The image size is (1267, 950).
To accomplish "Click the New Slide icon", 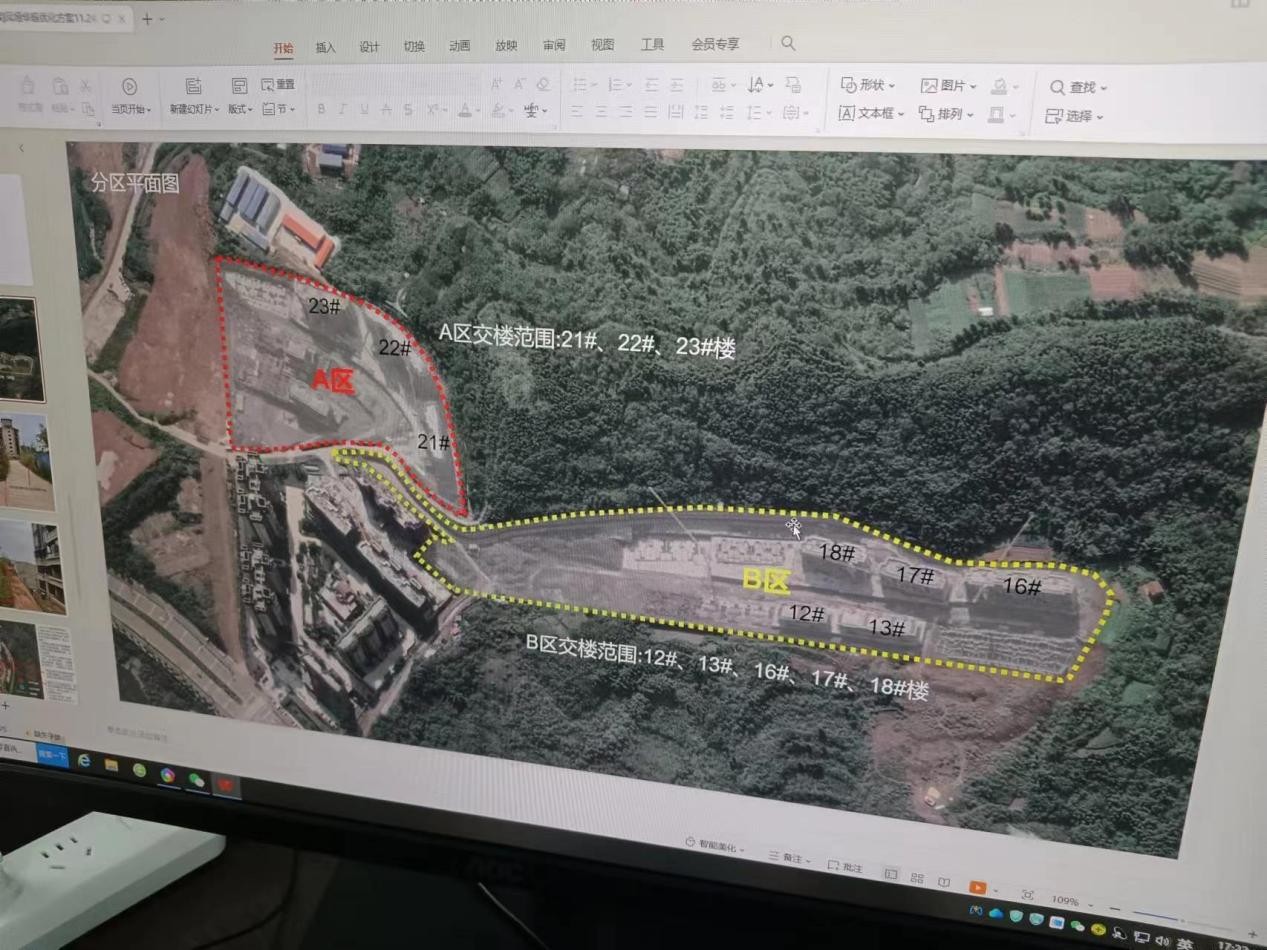I will tap(194, 87).
